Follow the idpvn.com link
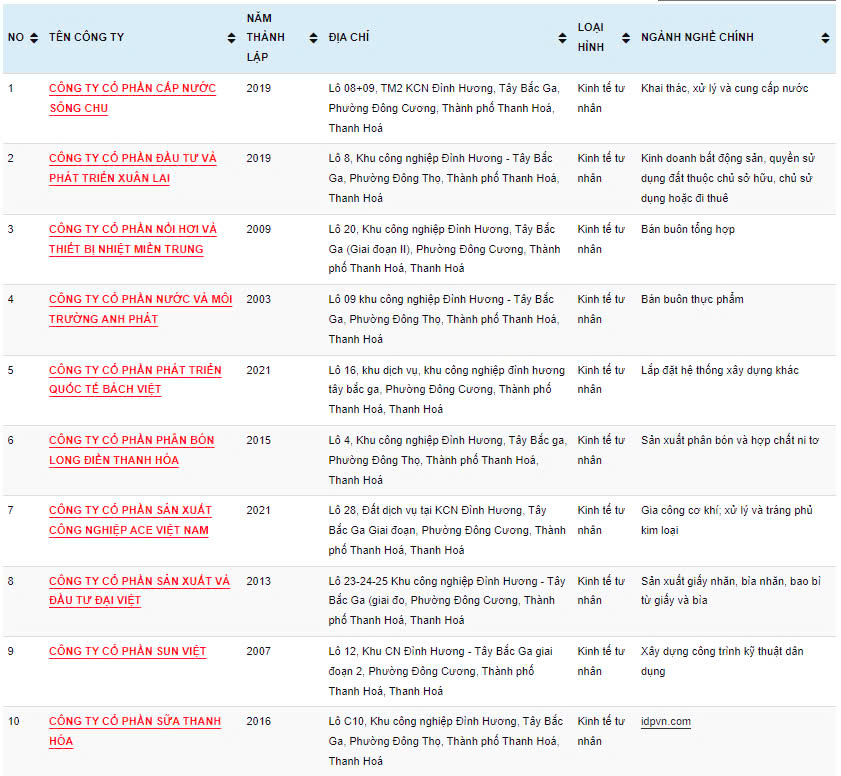 click(x=666, y=721)
